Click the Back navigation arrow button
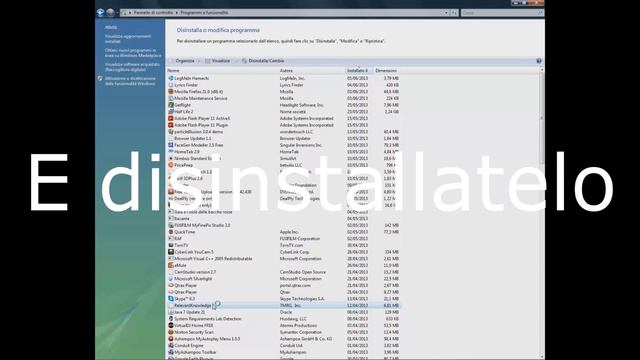Viewport: 640px width, 360px height. tap(100, 13)
